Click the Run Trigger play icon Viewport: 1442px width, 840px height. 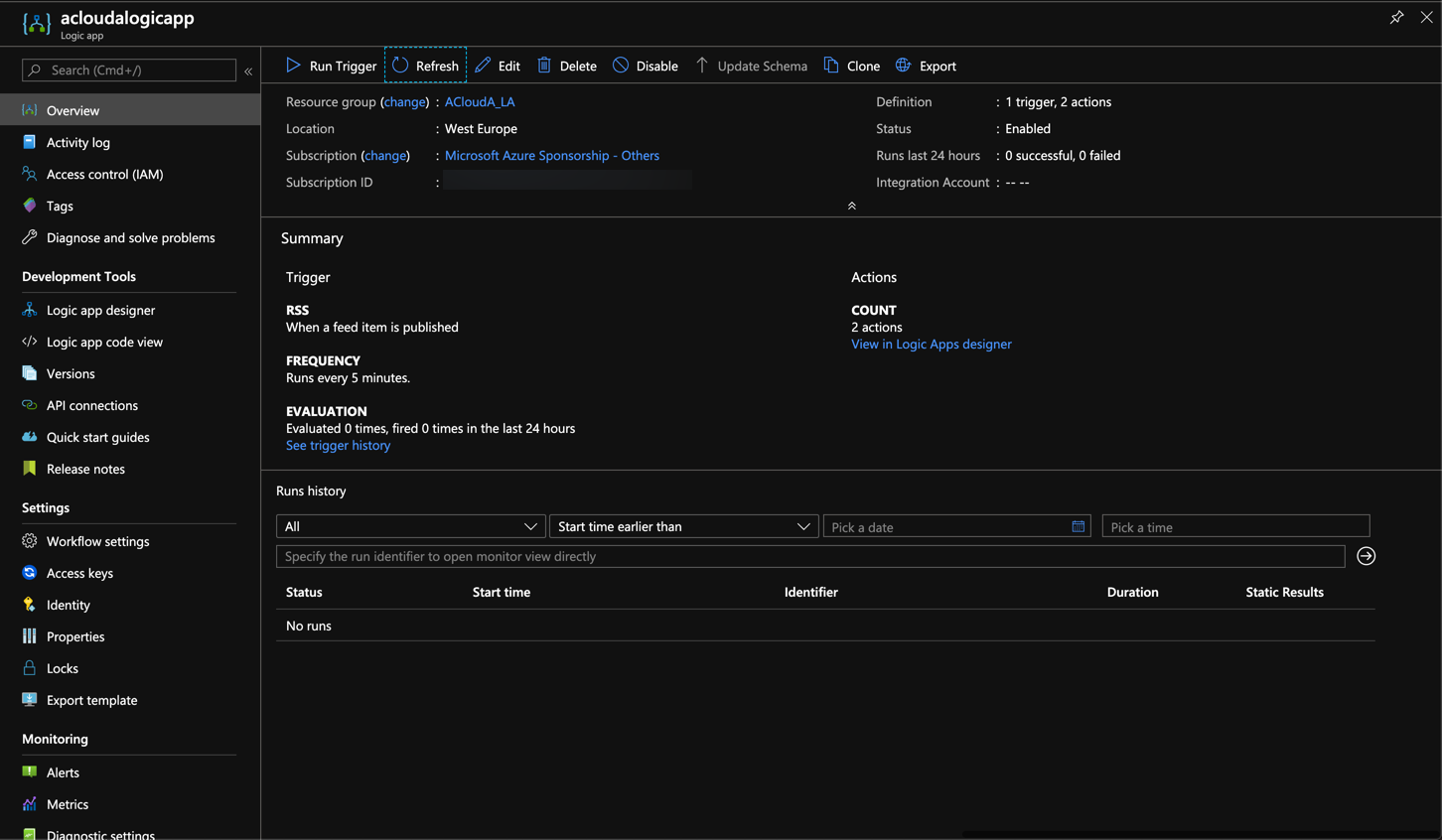tap(293, 66)
